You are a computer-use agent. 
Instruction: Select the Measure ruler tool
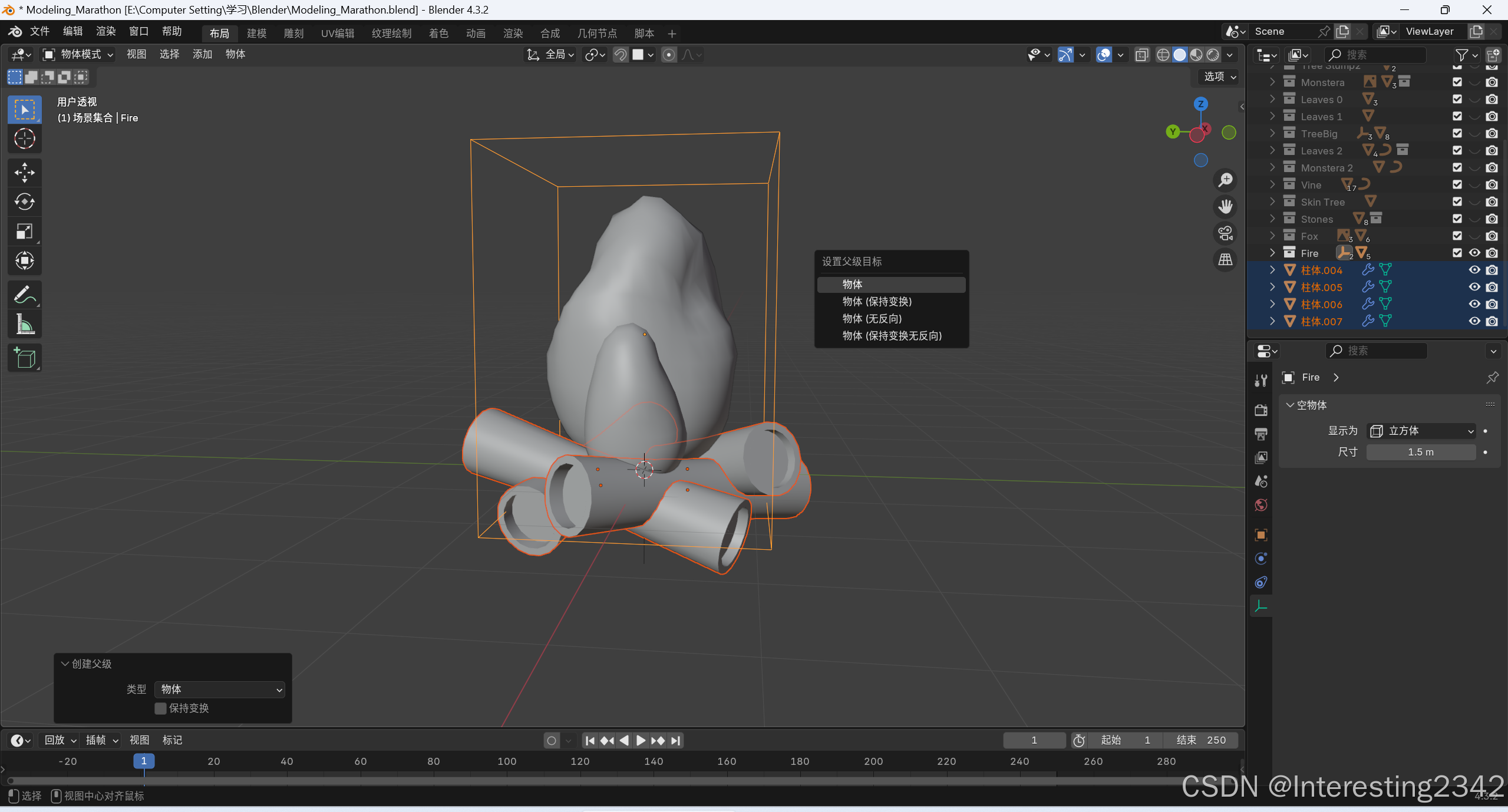coord(24,324)
